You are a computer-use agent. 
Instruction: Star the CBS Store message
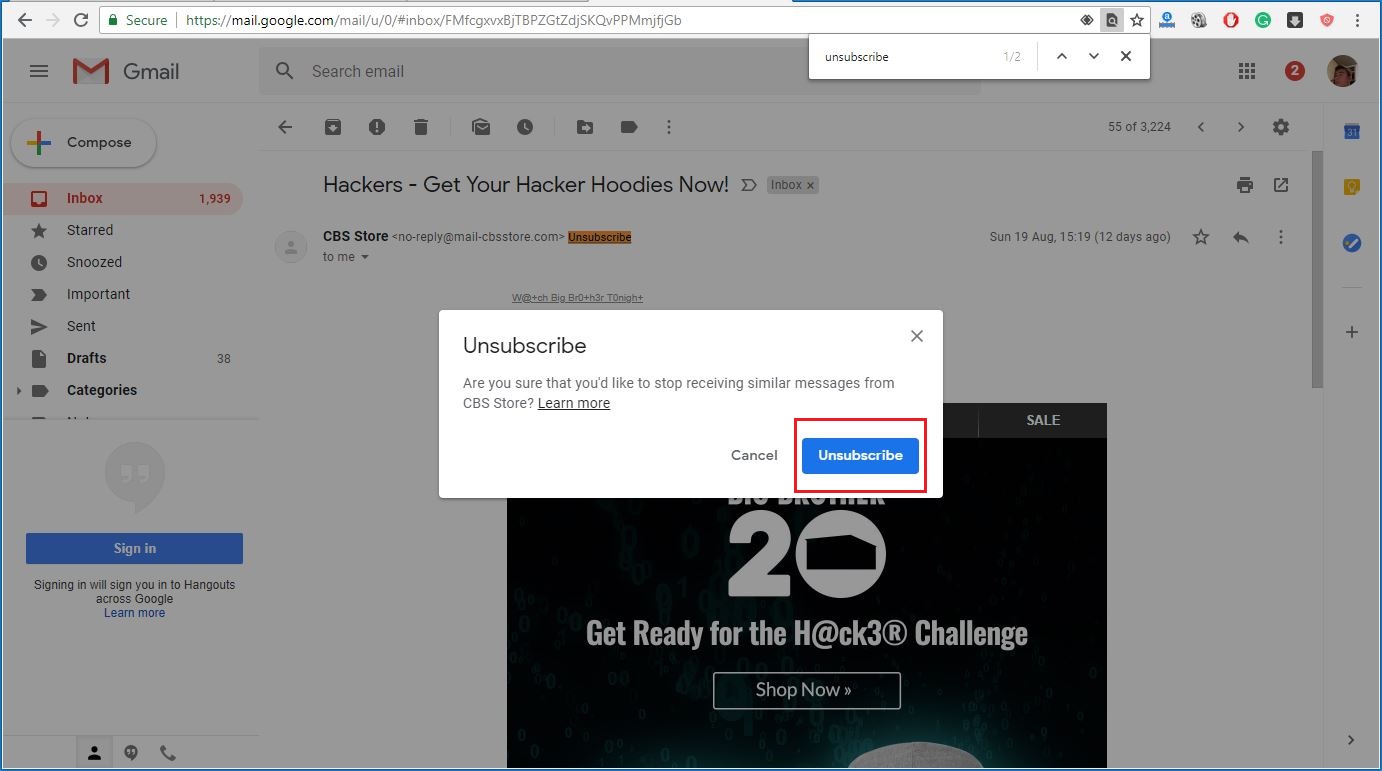pos(1201,237)
